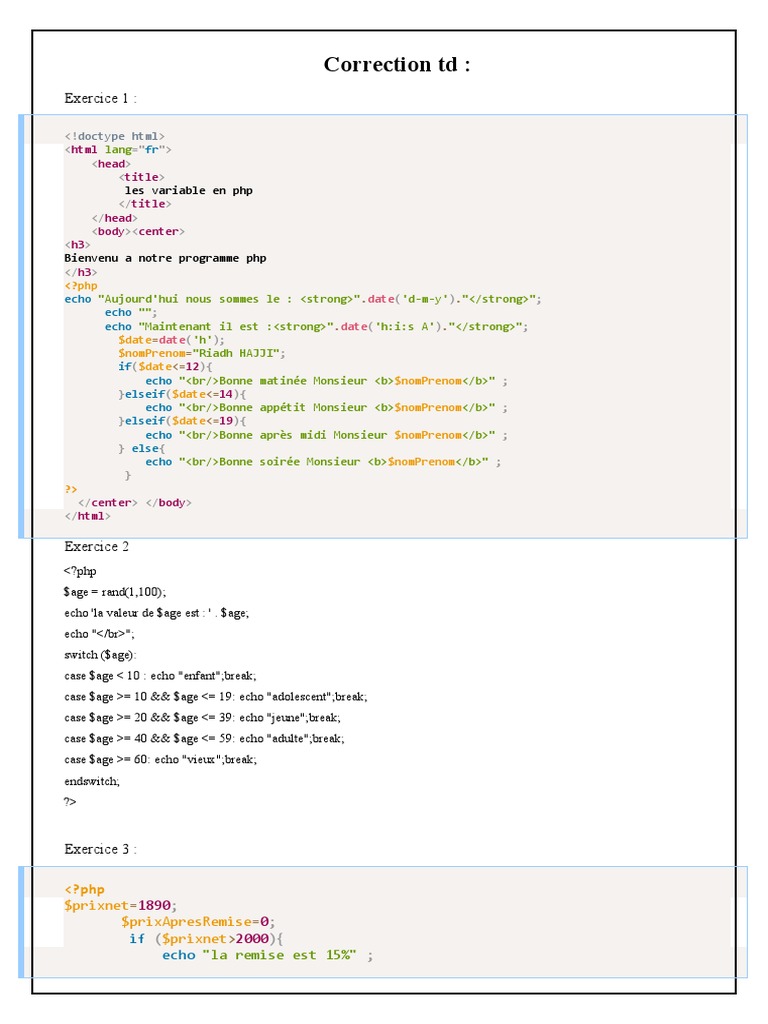Screen dimensions: 768x1024
Task: Click the "Correction td :" title
Action: click(x=397, y=65)
